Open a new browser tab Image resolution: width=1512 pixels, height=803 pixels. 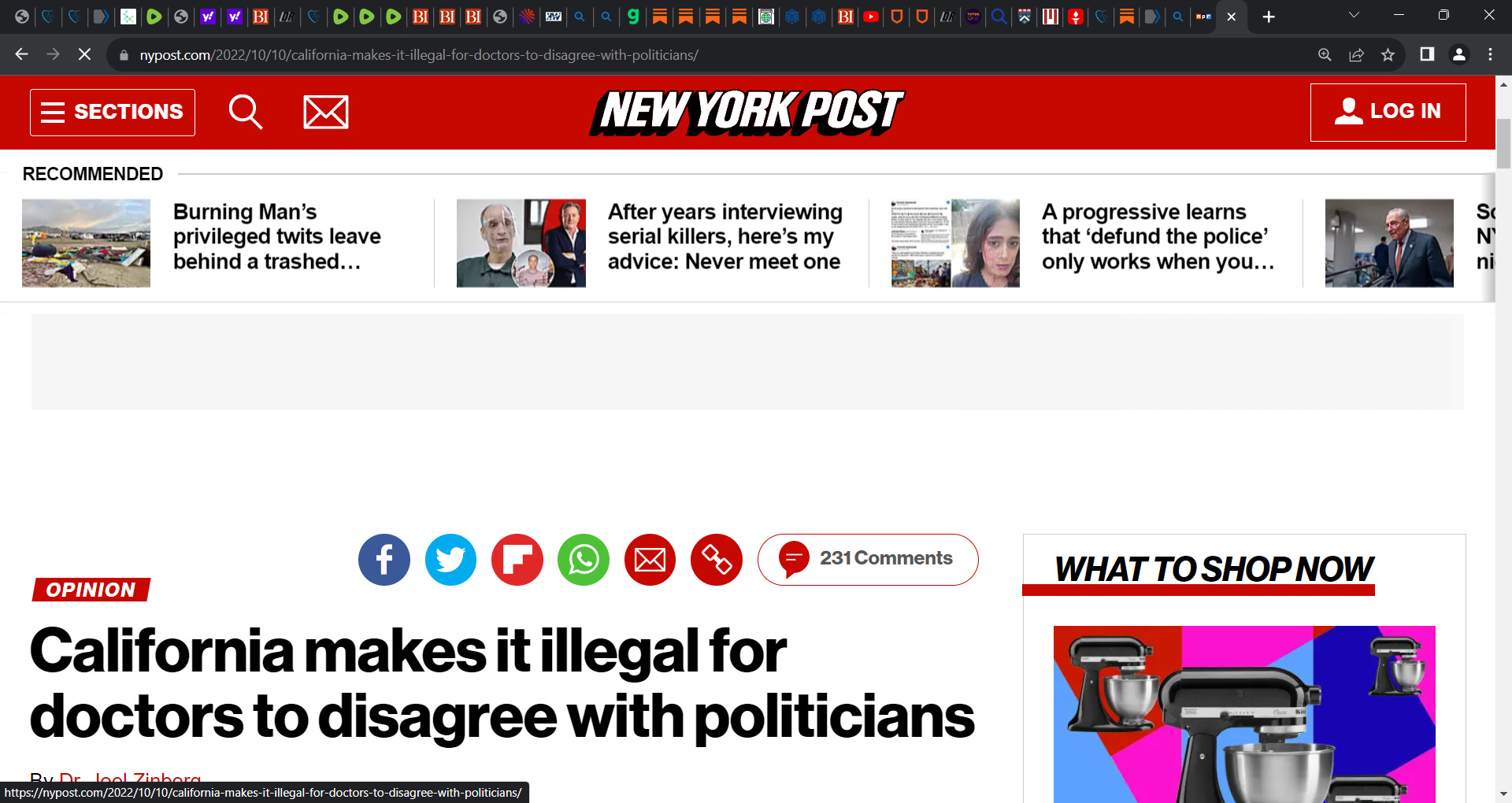[1269, 17]
